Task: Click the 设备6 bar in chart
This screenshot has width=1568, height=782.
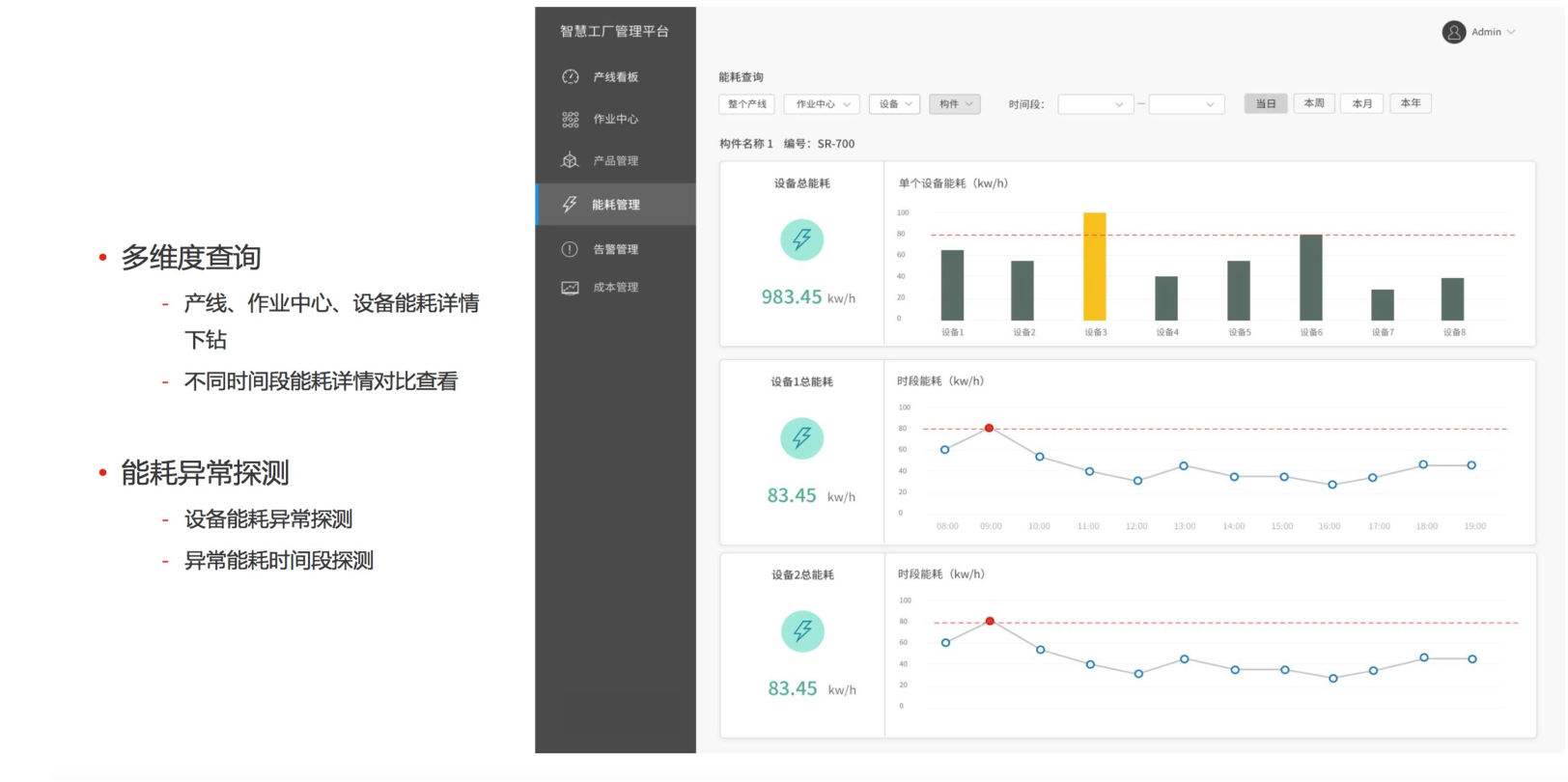Action: pos(1311,277)
